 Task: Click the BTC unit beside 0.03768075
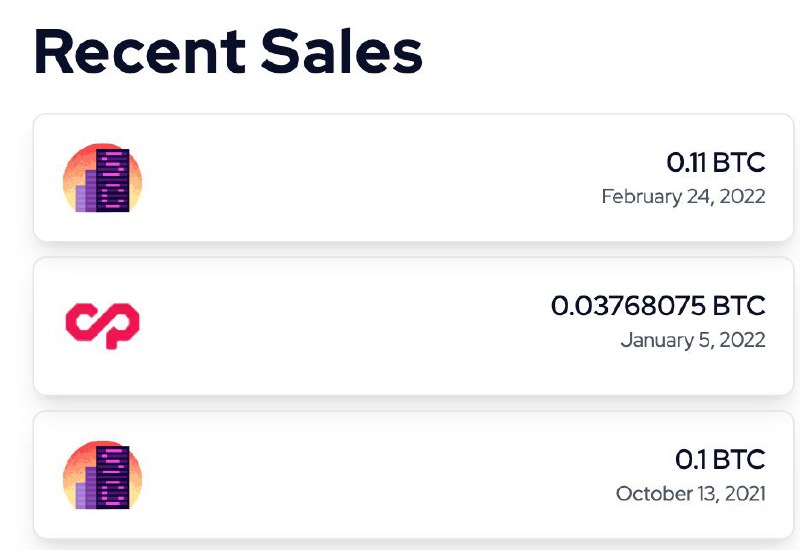[739, 306]
